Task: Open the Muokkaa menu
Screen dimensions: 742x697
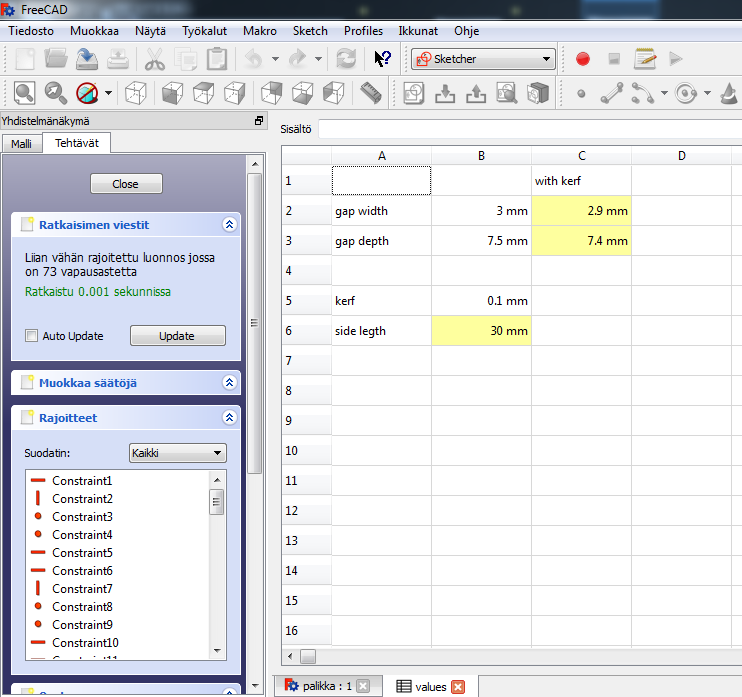Action: pos(94,31)
